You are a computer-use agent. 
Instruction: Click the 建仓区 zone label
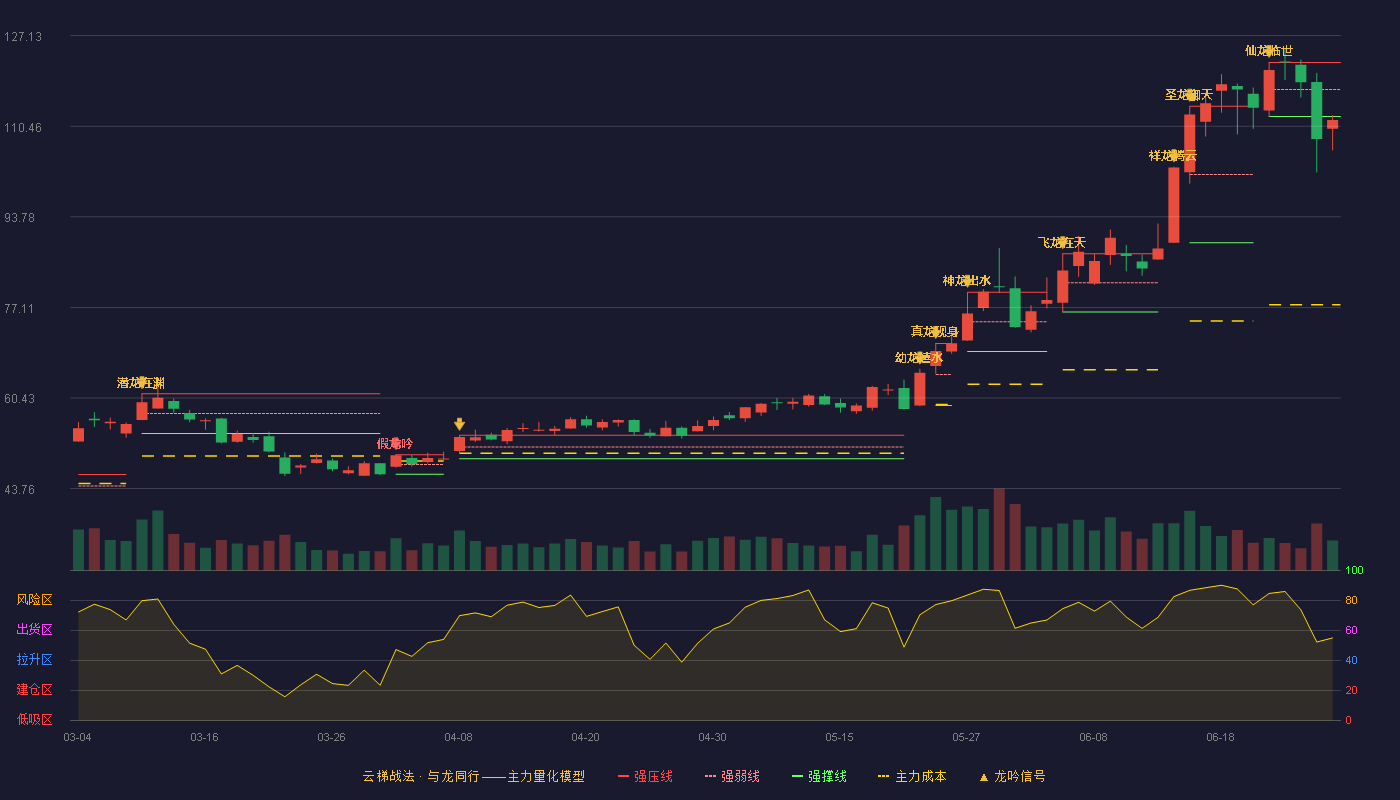[34, 690]
